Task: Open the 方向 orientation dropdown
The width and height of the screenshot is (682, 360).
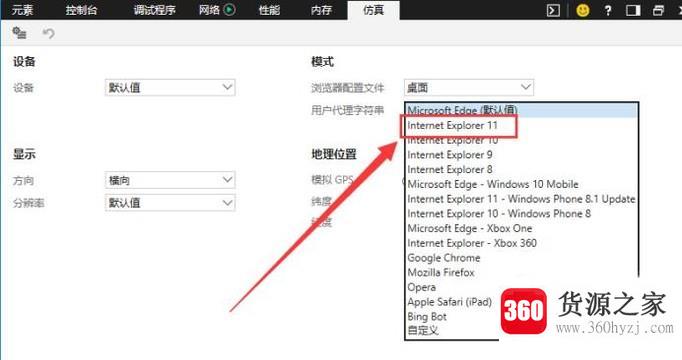Action: 170,180
